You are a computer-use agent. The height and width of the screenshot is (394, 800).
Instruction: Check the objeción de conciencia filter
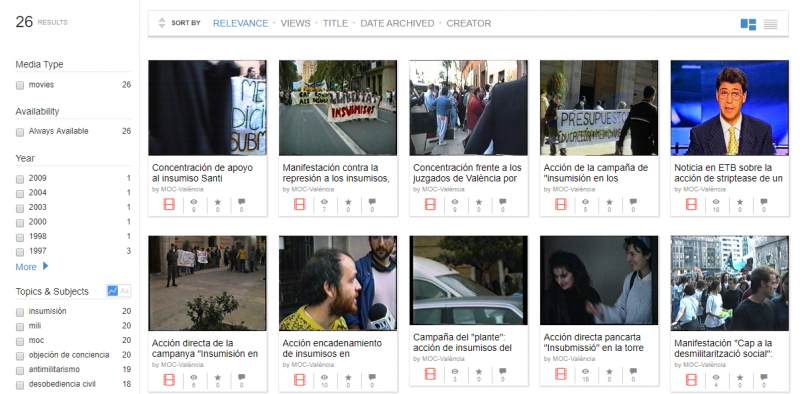(x=20, y=356)
